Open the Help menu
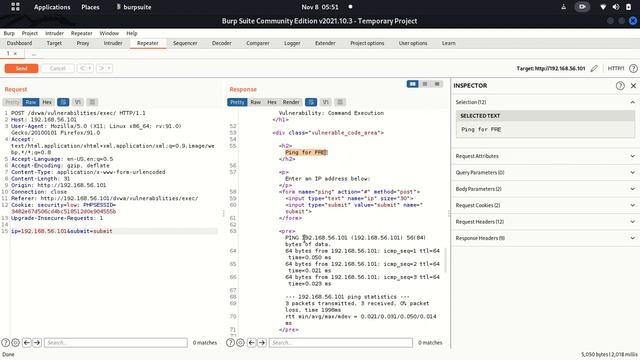This screenshot has height=360, width=640. (131, 33)
